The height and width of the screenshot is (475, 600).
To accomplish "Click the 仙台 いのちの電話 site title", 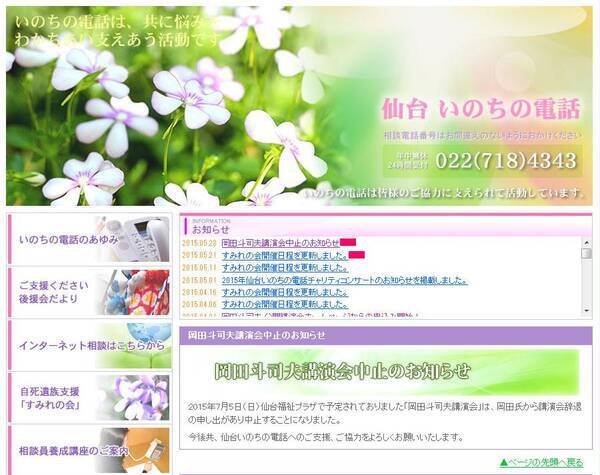I will point(481,109).
